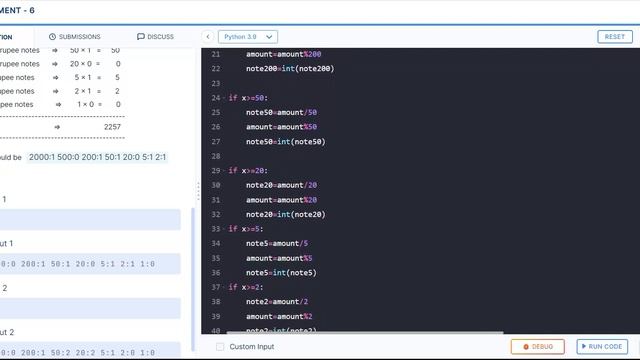
Task: Click code line 'note2=amount/2'
Action: coord(277,302)
